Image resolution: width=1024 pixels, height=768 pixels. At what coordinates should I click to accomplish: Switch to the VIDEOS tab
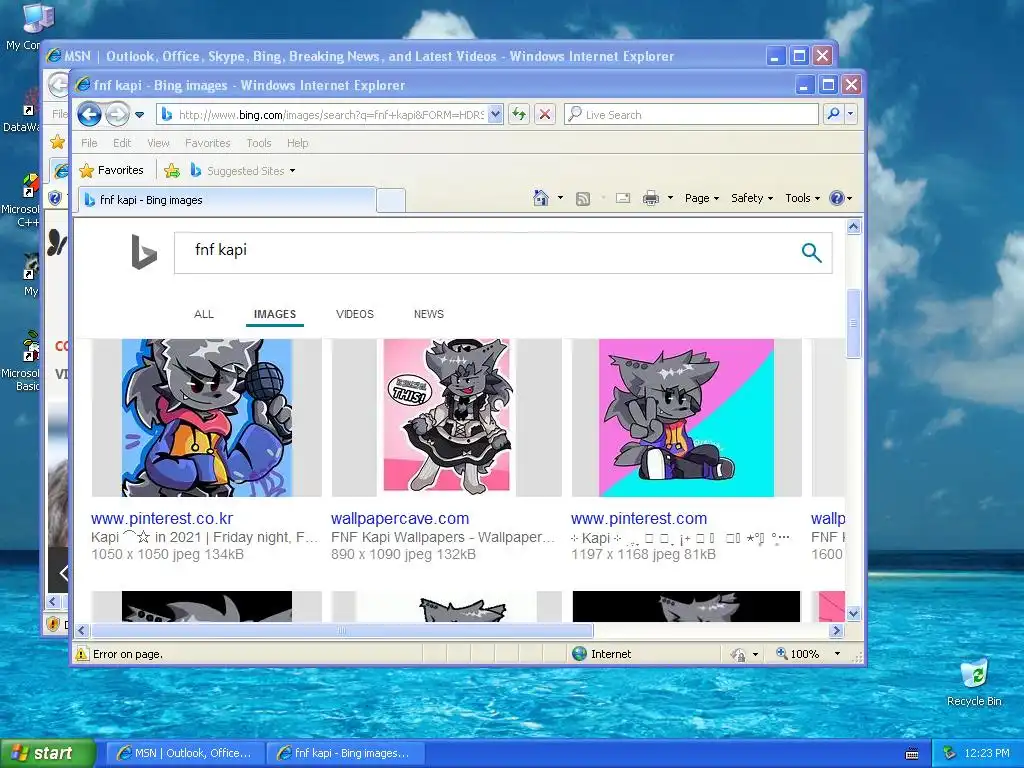(x=355, y=314)
